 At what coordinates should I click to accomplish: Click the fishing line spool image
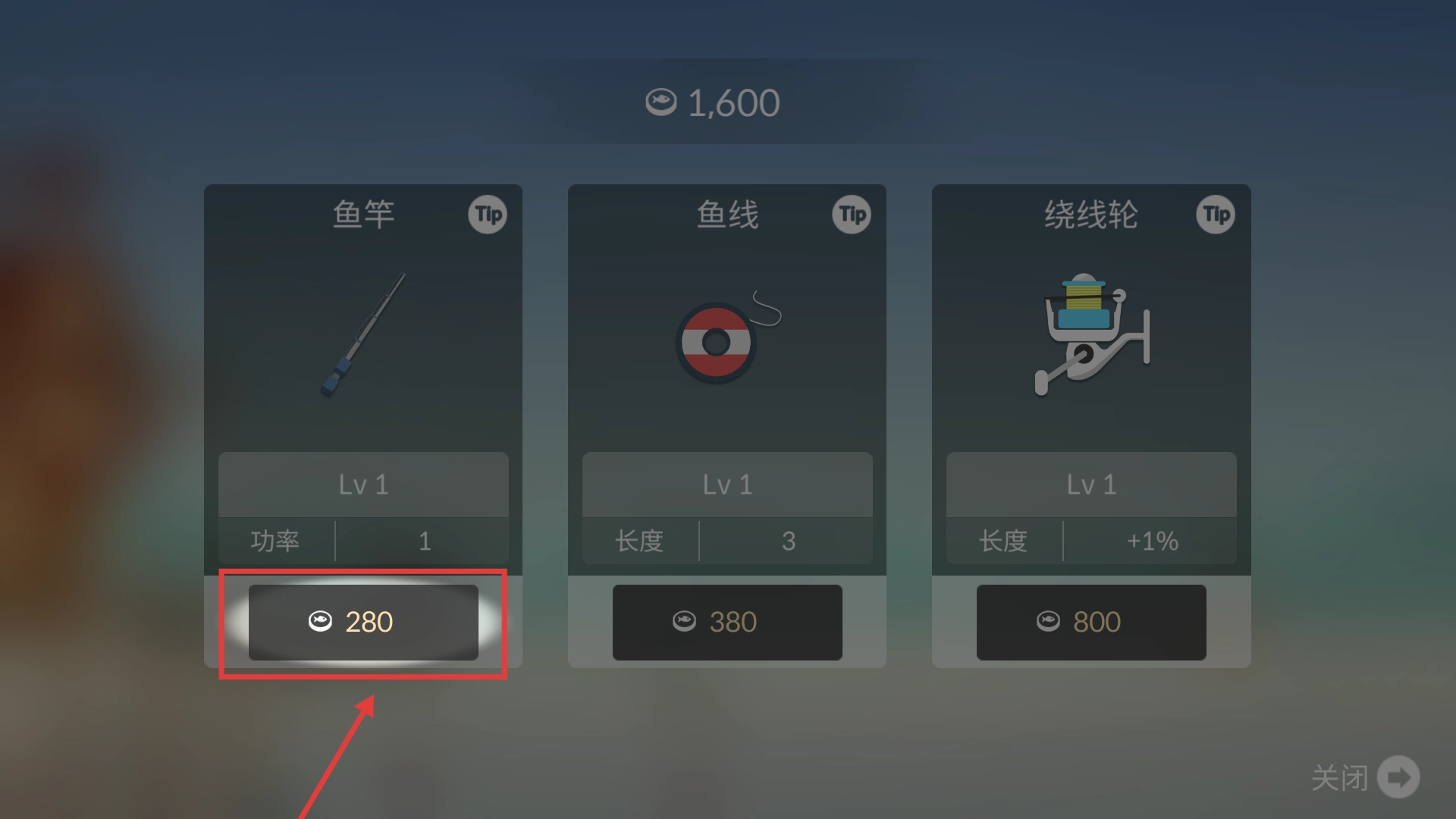pyautogui.click(x=728, y=337)
